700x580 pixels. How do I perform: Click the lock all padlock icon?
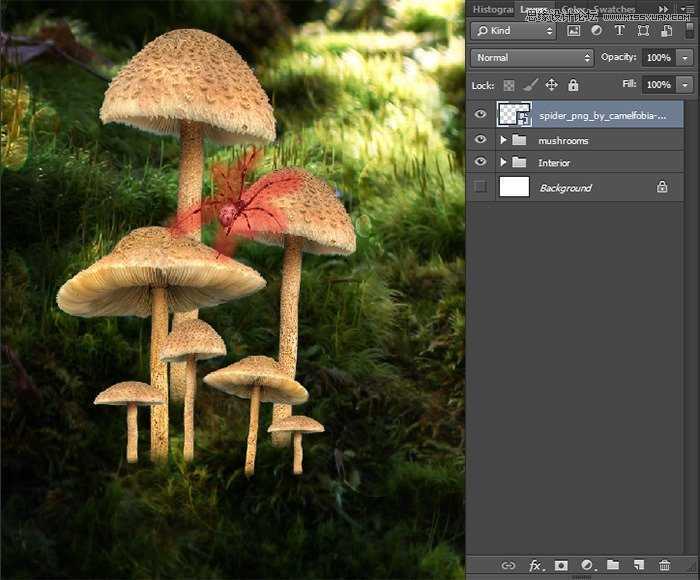pyautogui.click(x=573, y=86)
